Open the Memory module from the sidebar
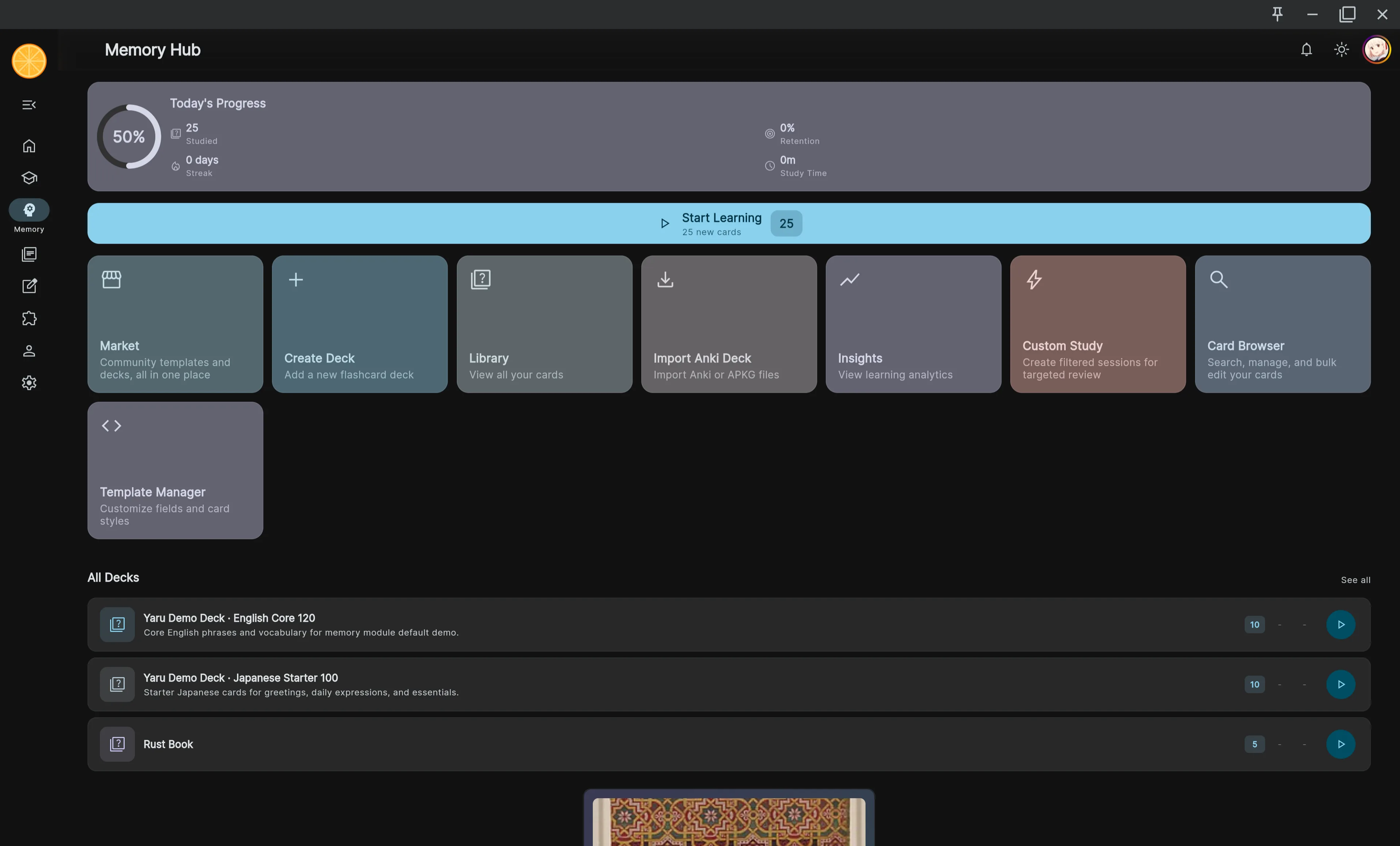This screenshot has height=846, width=1400. pyautogui.click(x=29, y=210)
